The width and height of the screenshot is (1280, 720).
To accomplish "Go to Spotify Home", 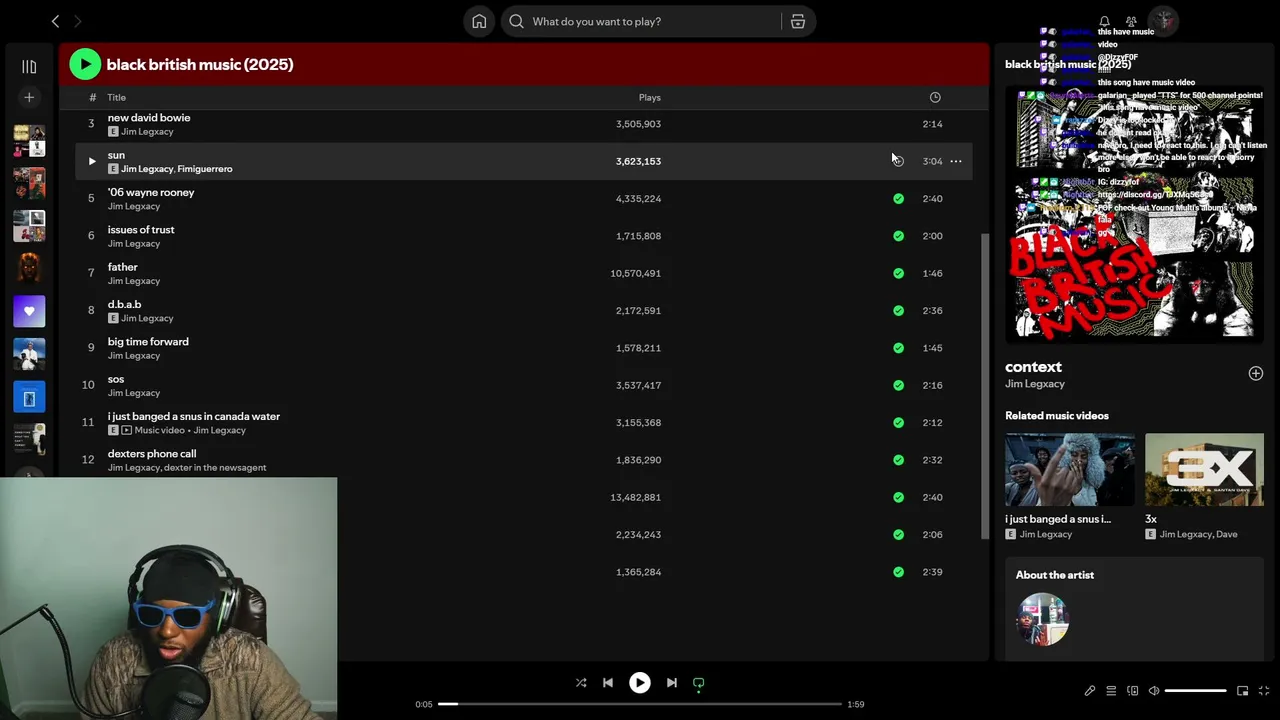I will (479, 21).
